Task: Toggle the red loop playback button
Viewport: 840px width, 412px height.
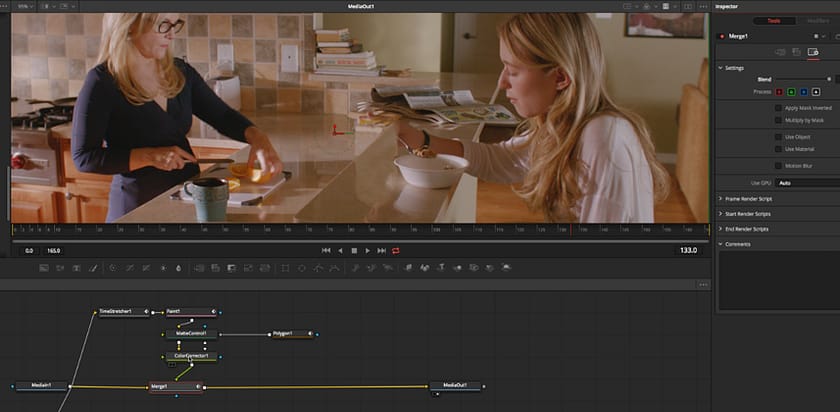Action: pyautogui.click(x=395, y=251)
